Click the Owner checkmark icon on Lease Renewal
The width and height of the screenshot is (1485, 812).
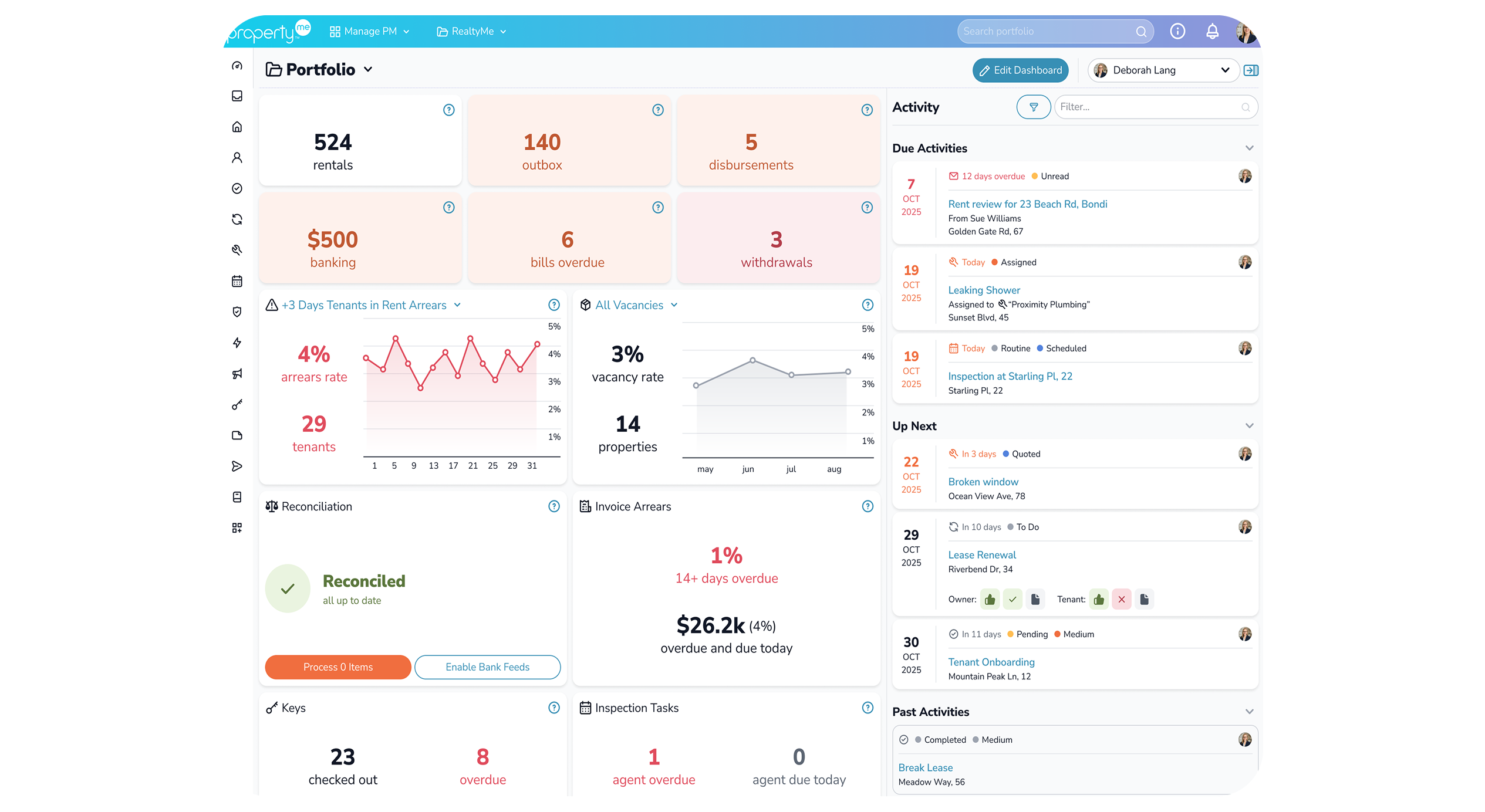tap(1013, 600)
